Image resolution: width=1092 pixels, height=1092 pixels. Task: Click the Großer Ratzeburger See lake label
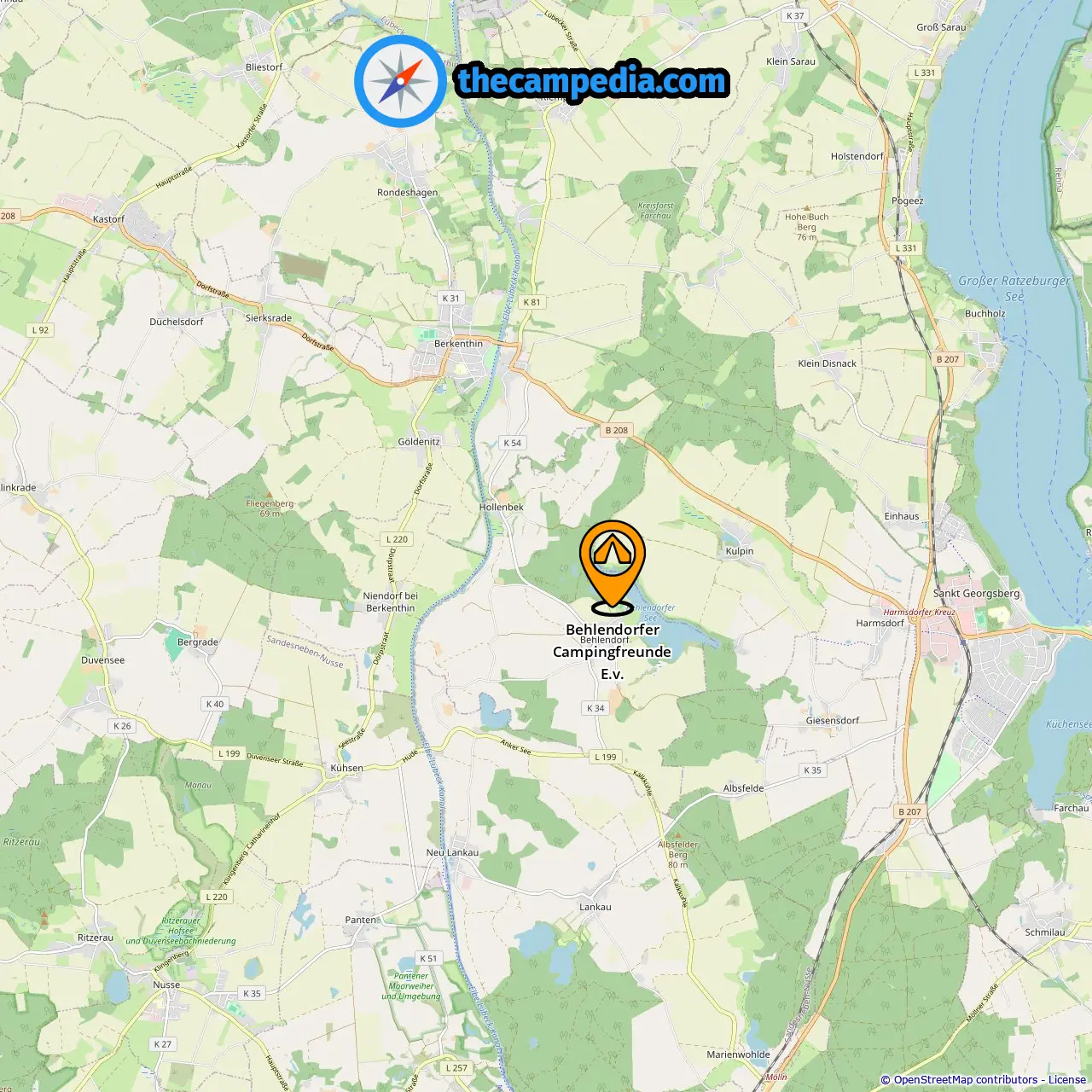[x=1014, y=288]
